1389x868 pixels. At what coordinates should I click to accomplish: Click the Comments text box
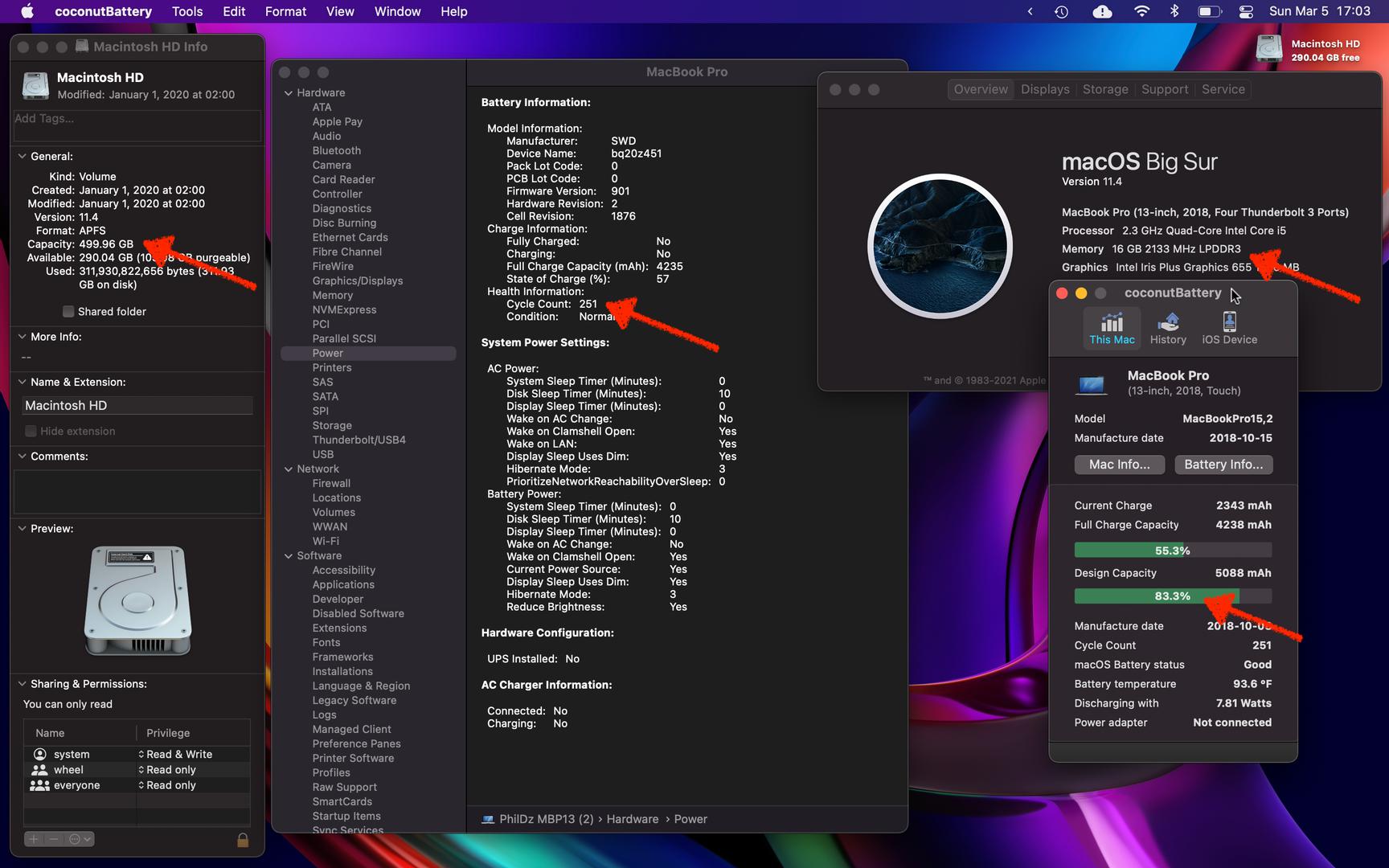pyautogui.click(x=137, y=492)
